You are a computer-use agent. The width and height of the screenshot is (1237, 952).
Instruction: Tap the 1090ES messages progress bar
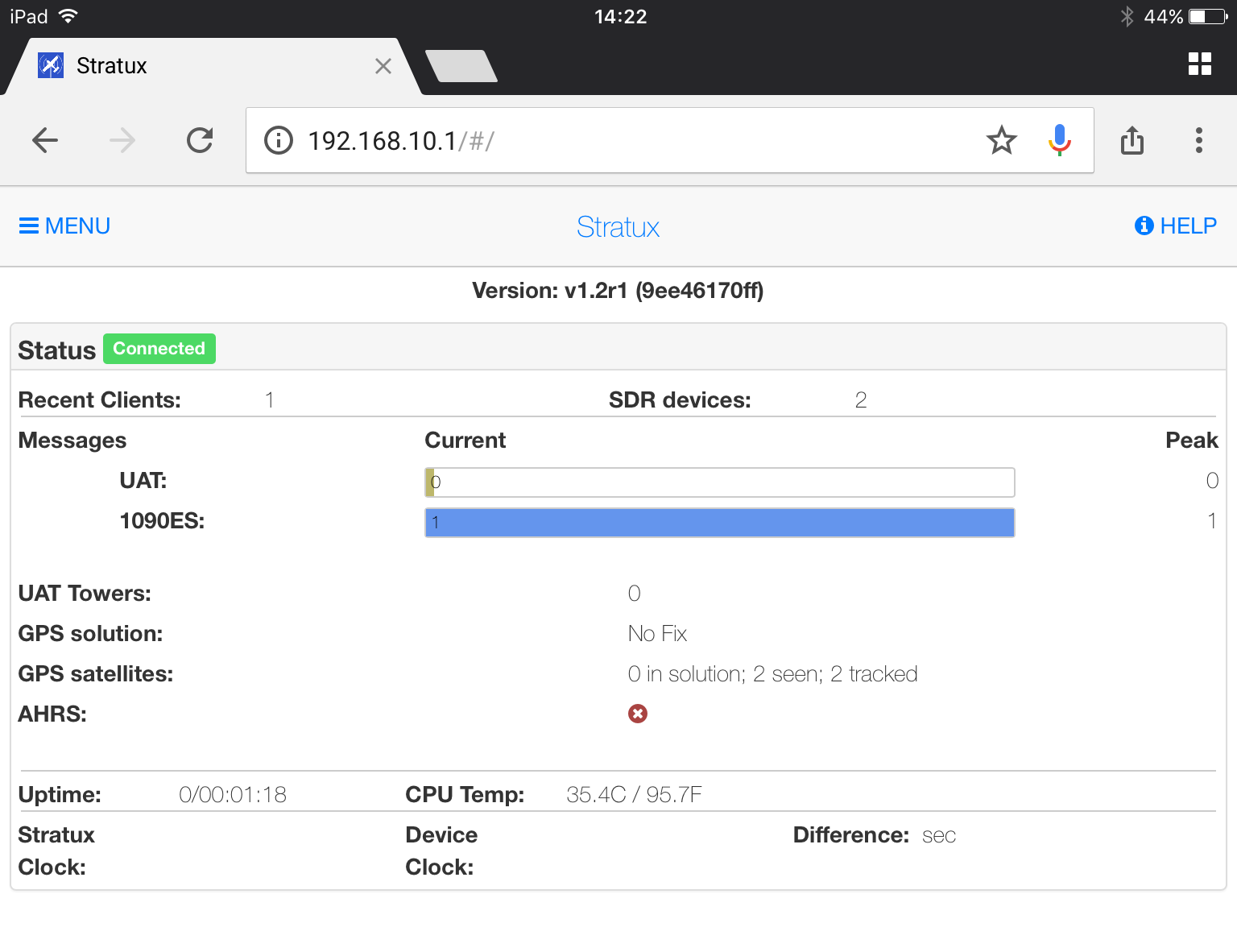coord(719,522)
